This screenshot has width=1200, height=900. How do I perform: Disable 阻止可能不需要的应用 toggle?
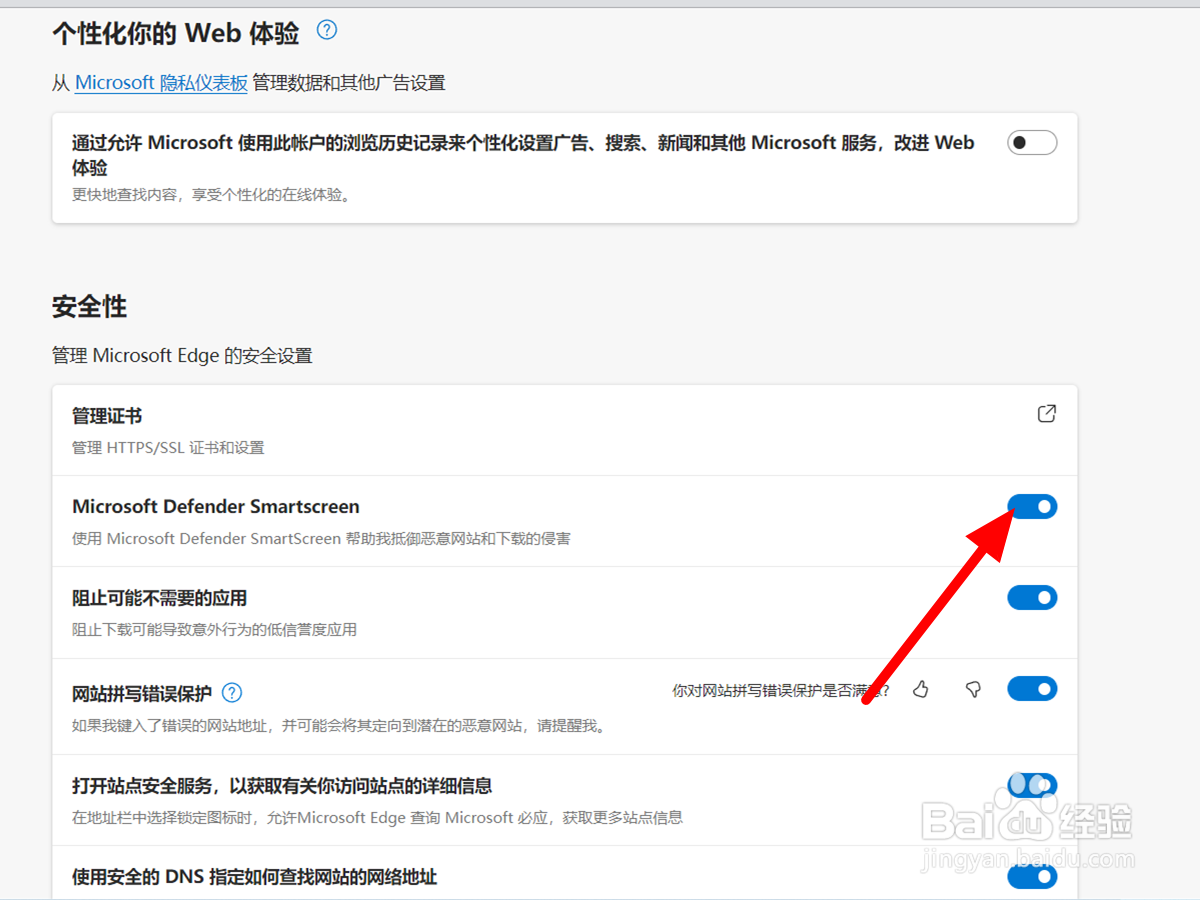pos(1032,598)
